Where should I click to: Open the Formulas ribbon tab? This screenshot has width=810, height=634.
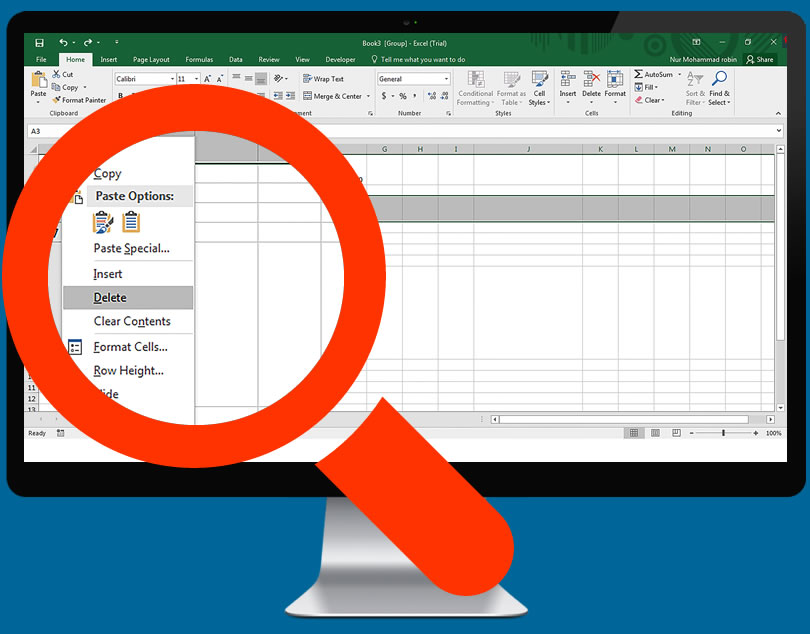tap(198, 60)
